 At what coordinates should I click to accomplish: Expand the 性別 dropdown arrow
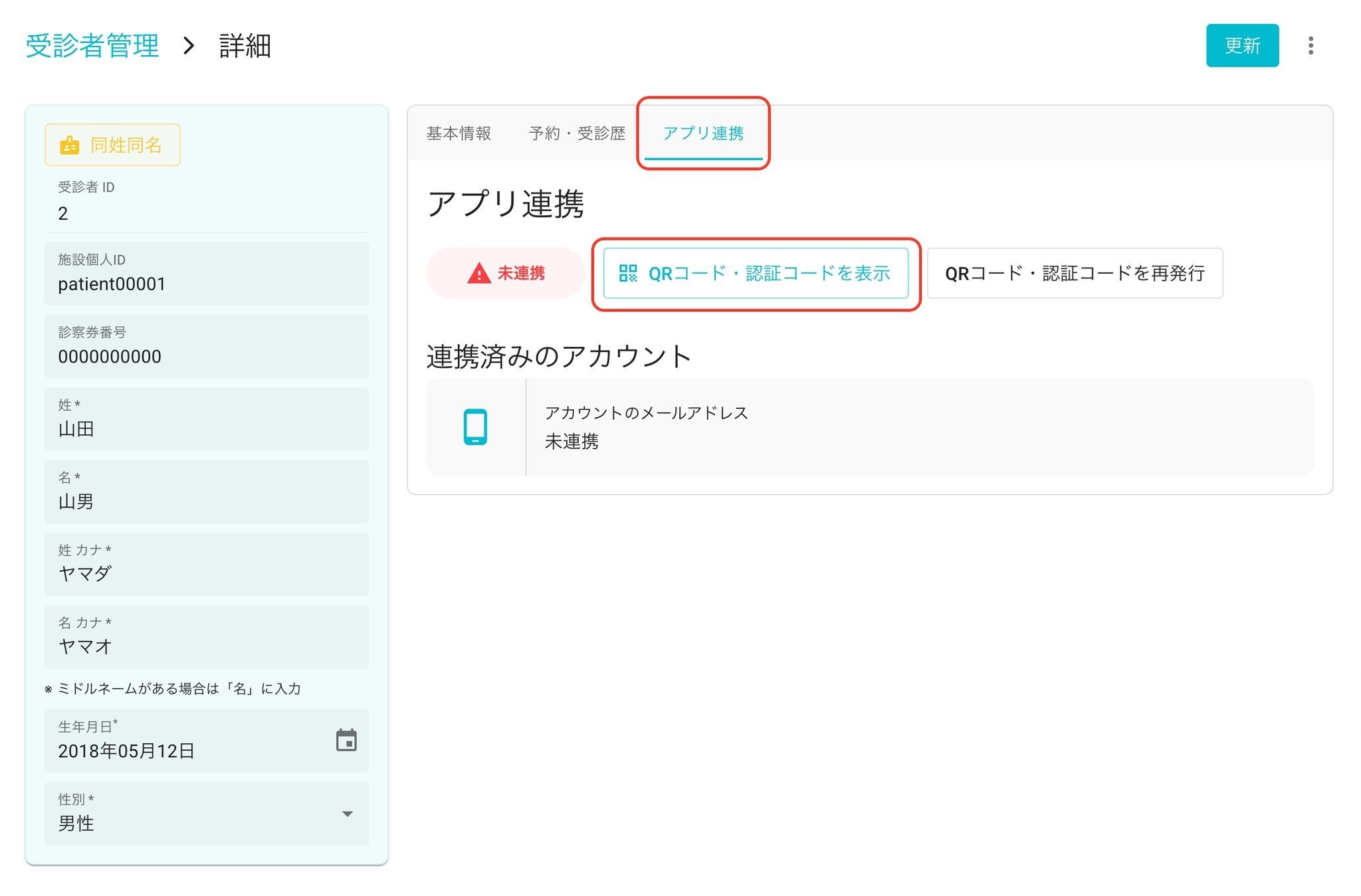347,814
